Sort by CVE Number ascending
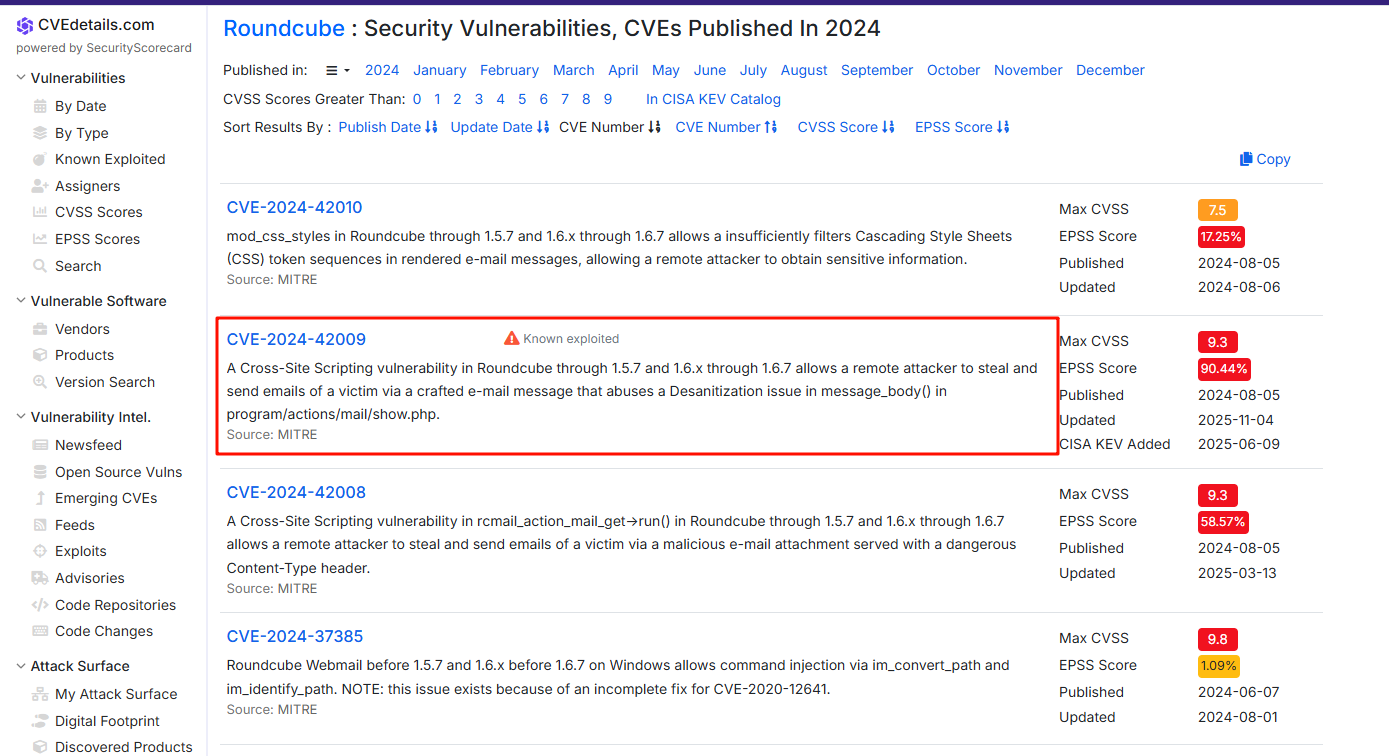The width and height of the screenshot is (1389, 756). pyautogui.click(x=726, y=127)
